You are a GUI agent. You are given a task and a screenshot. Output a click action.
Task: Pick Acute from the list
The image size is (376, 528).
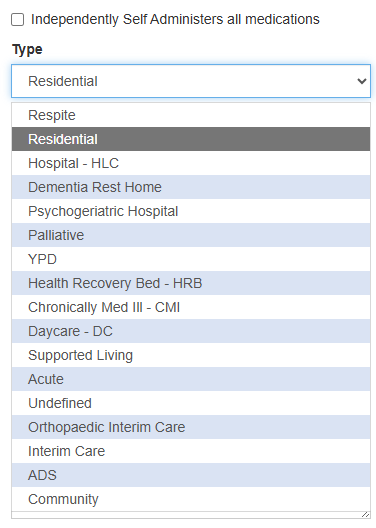pyautogui.click(x=191, y=379)
